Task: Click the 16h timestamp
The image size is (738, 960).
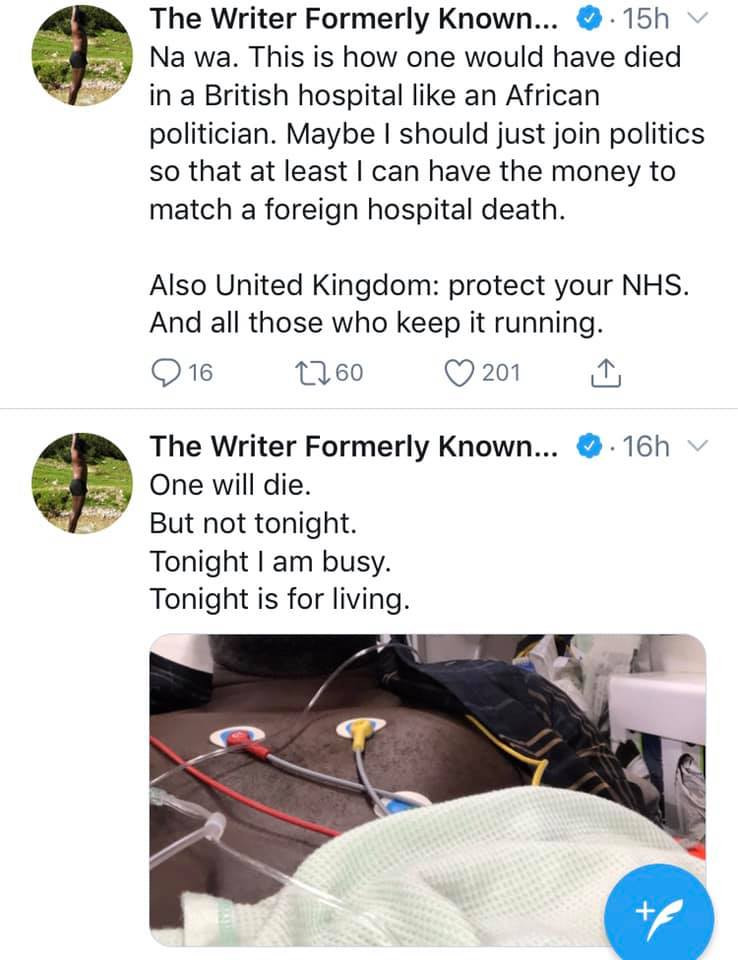Action: coord(646,446)
